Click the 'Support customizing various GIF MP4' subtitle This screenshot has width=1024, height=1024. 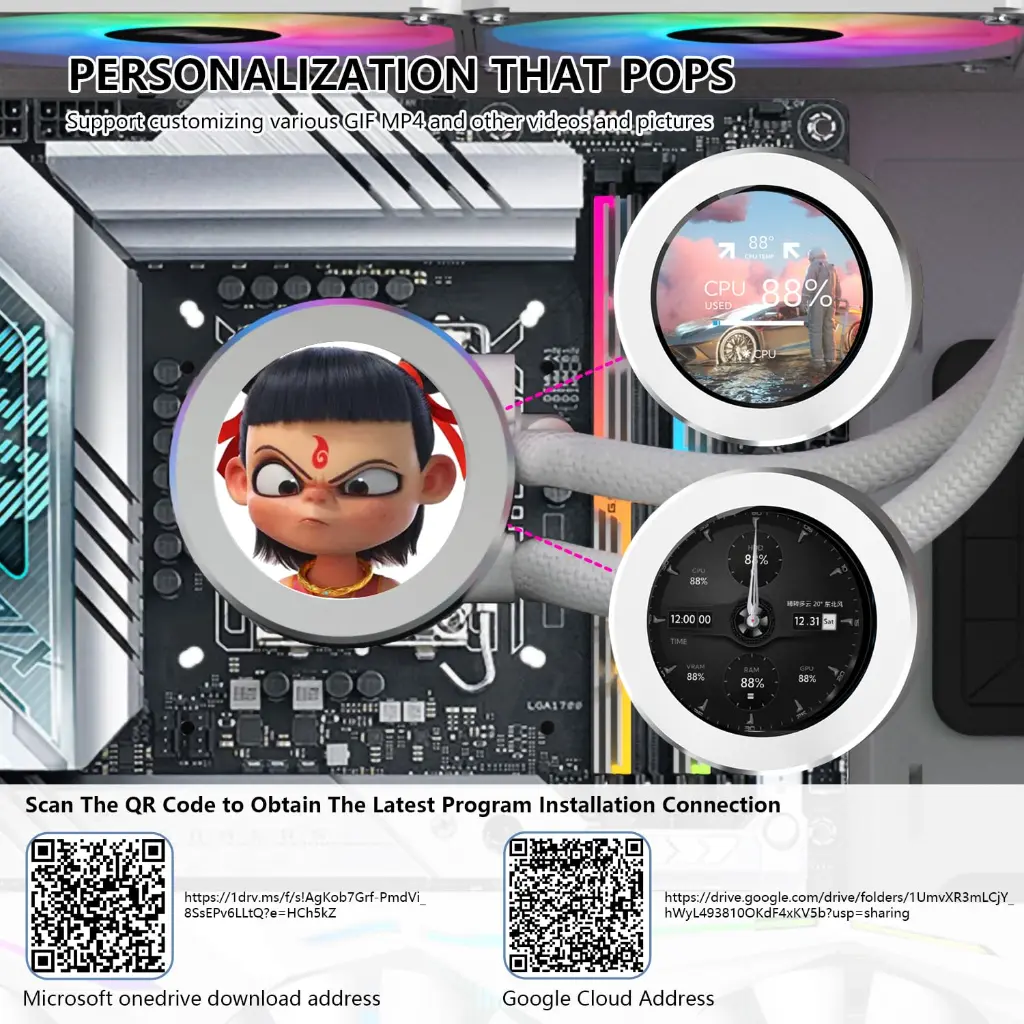tap(389, 121)
